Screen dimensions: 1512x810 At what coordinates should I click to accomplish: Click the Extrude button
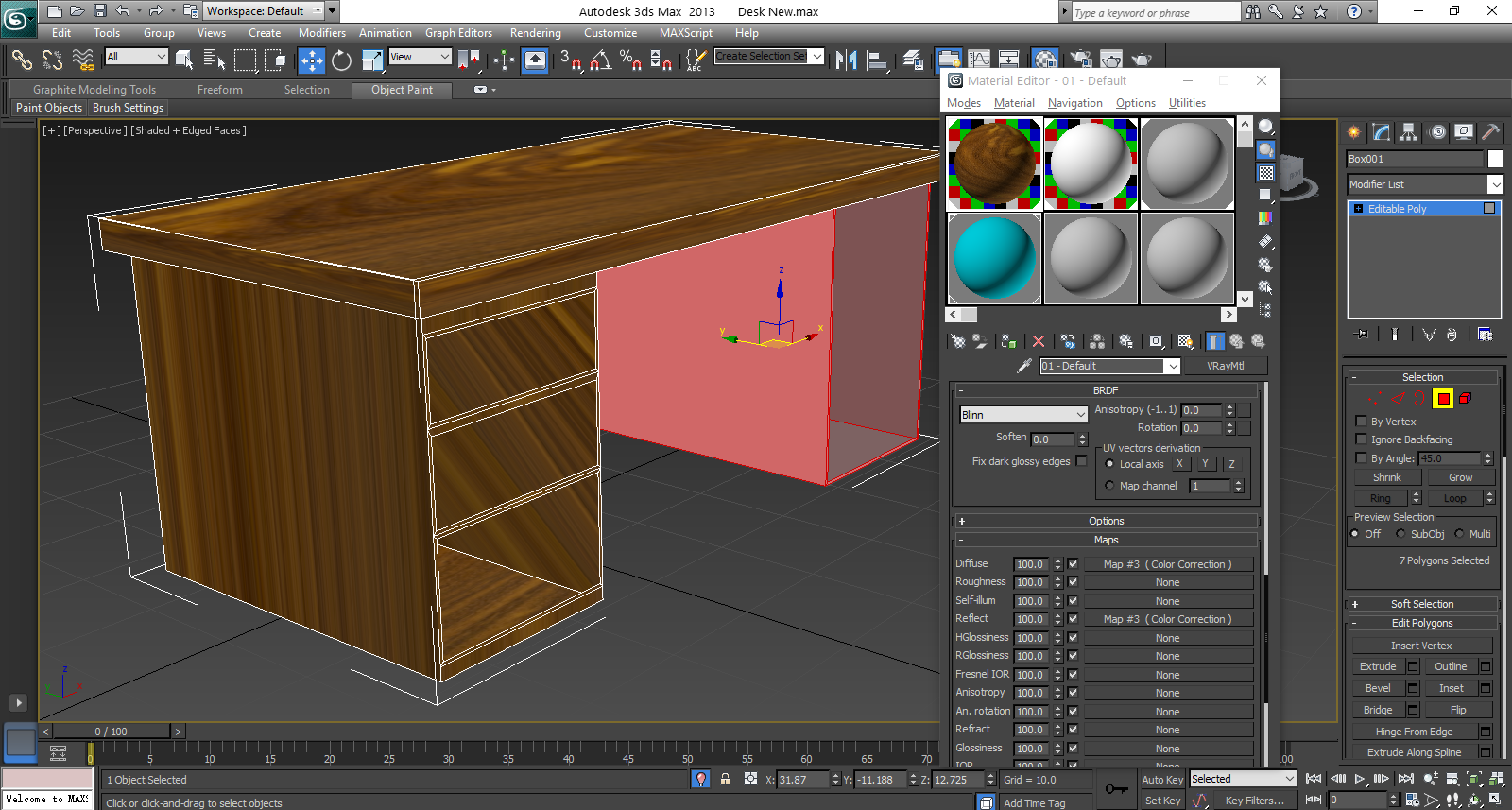[x=1378, y=666]
